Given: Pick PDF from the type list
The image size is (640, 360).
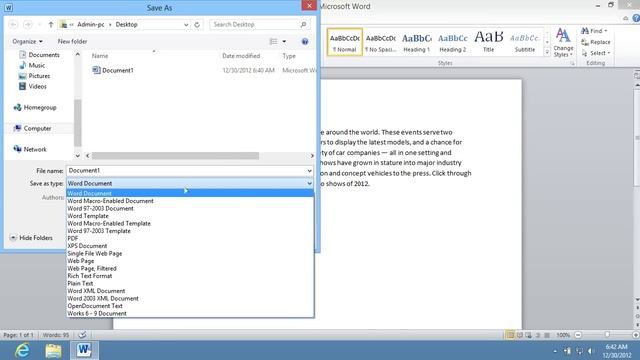Looking at the screenshot, I should 190,238.
